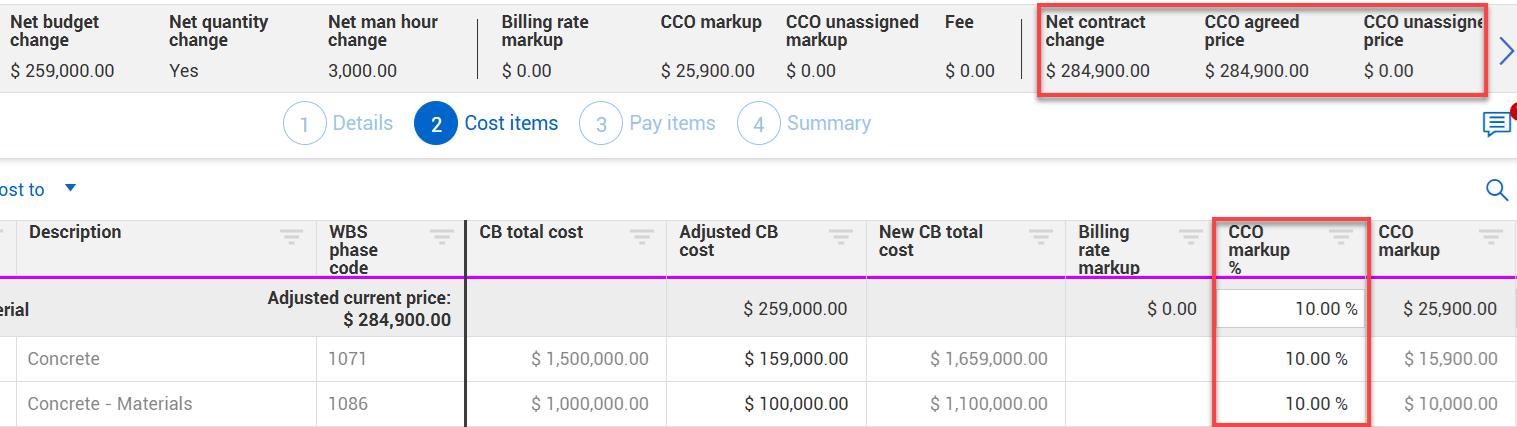Screen dimensions: 1517x427
Task: Open filter icon on WBS phase code column
Action: pyautogui.click(x=441, y=237)
